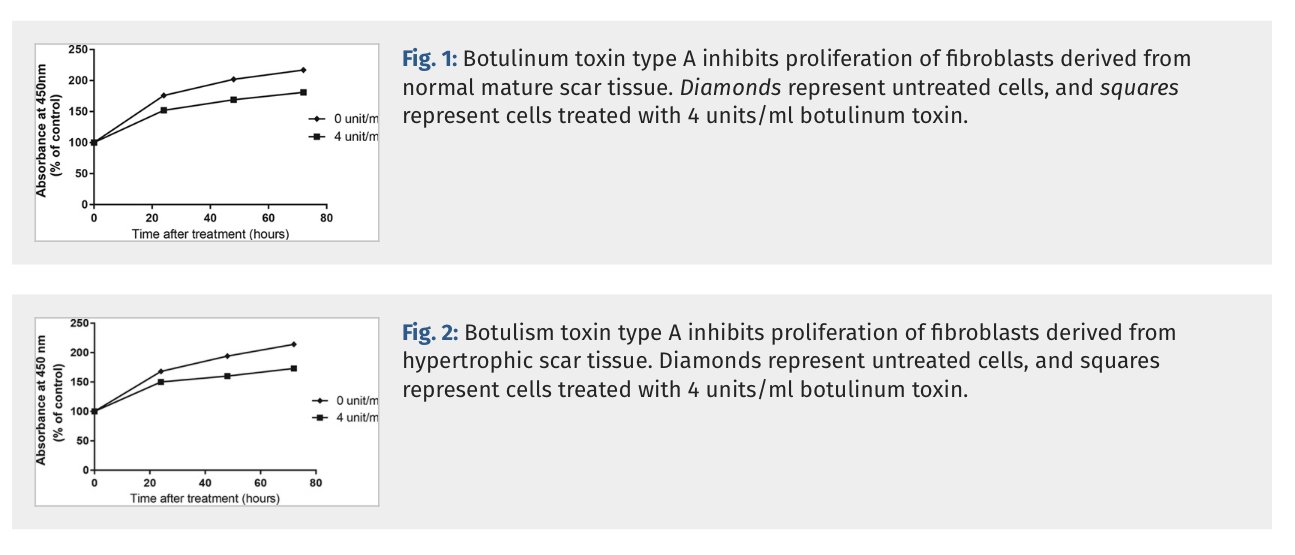Select the diamond "0 unit/m" legend marker in Fig. 2
The width and height of the screenshot is (1295, 555).
point(320,399)
